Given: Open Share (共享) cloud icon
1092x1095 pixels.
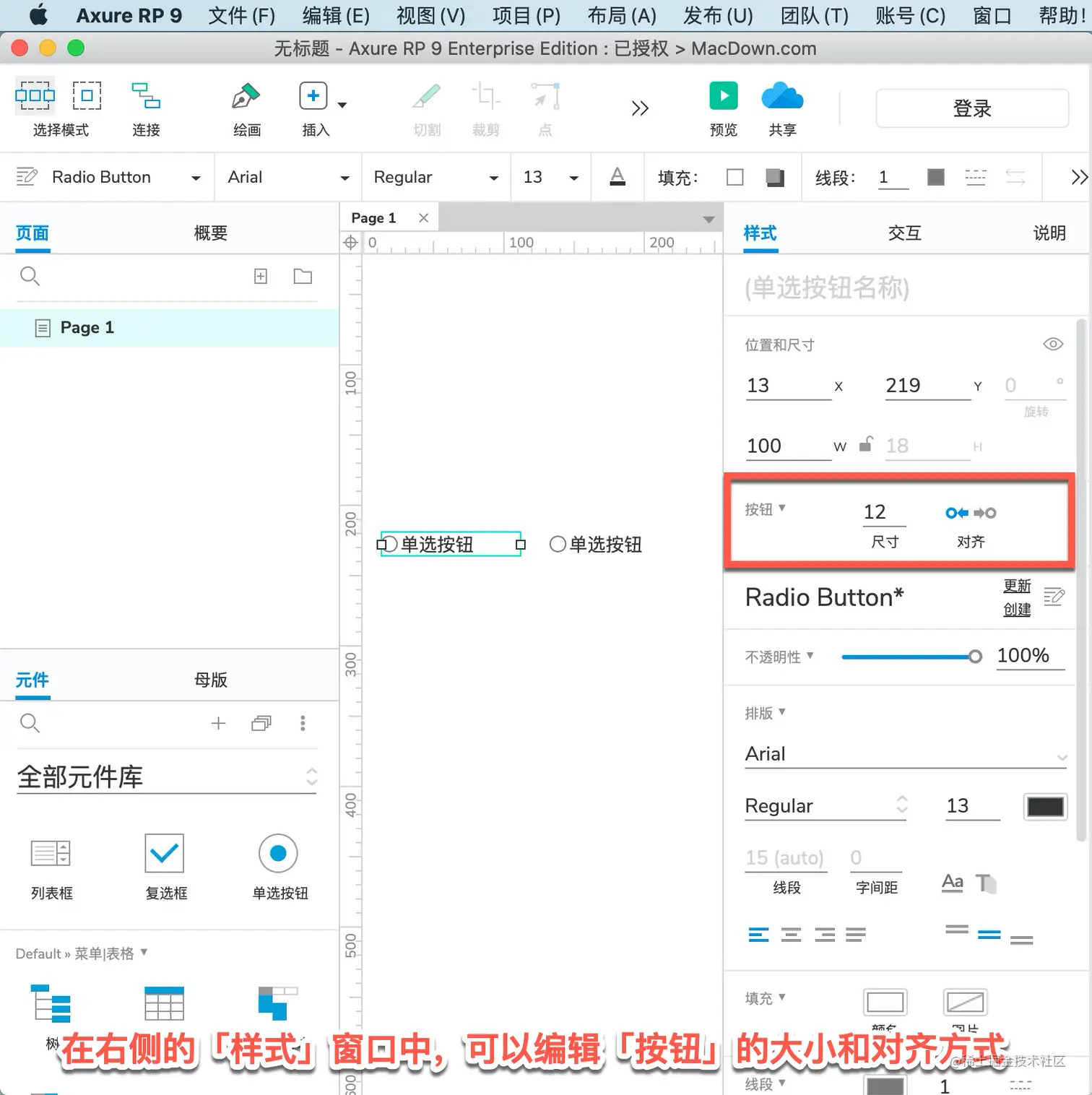Looking at the screenshot, I should [x=782, y=96].
